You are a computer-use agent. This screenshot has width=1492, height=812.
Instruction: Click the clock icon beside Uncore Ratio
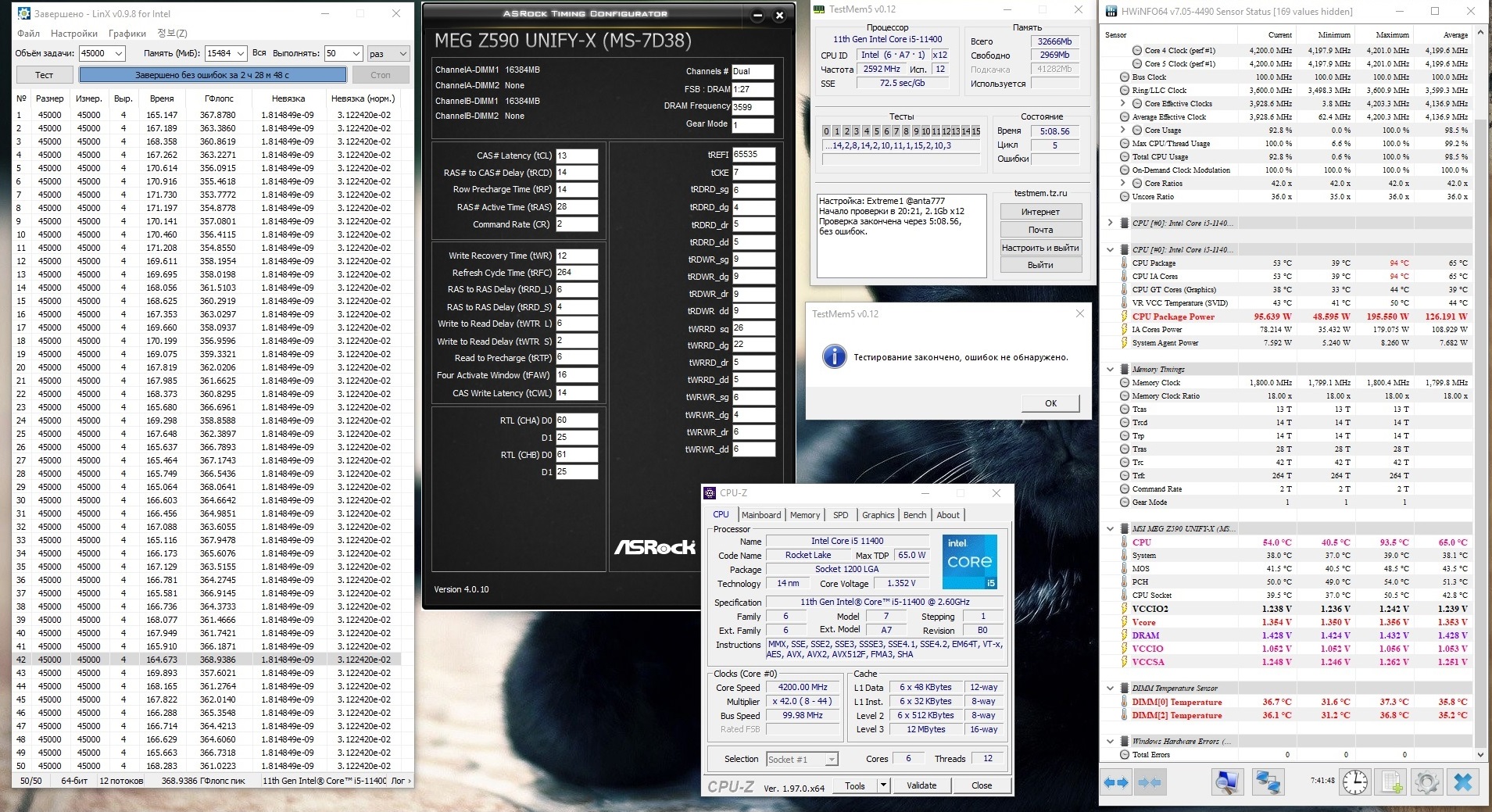[1124, 197]
